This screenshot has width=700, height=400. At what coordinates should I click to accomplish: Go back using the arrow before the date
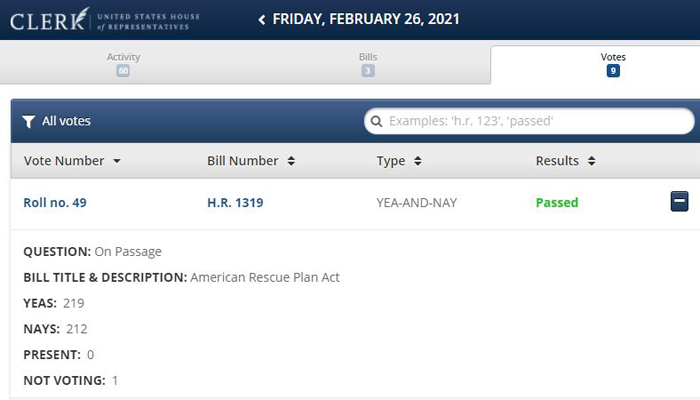(262, 20)
